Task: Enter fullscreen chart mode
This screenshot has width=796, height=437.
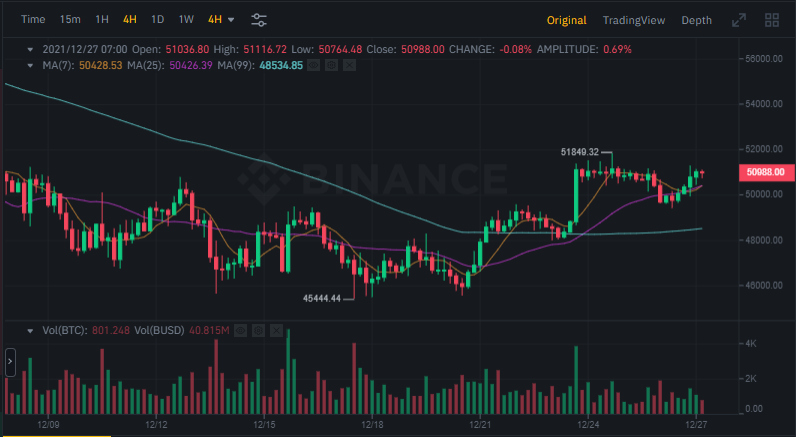Action: tap(739, 20)
